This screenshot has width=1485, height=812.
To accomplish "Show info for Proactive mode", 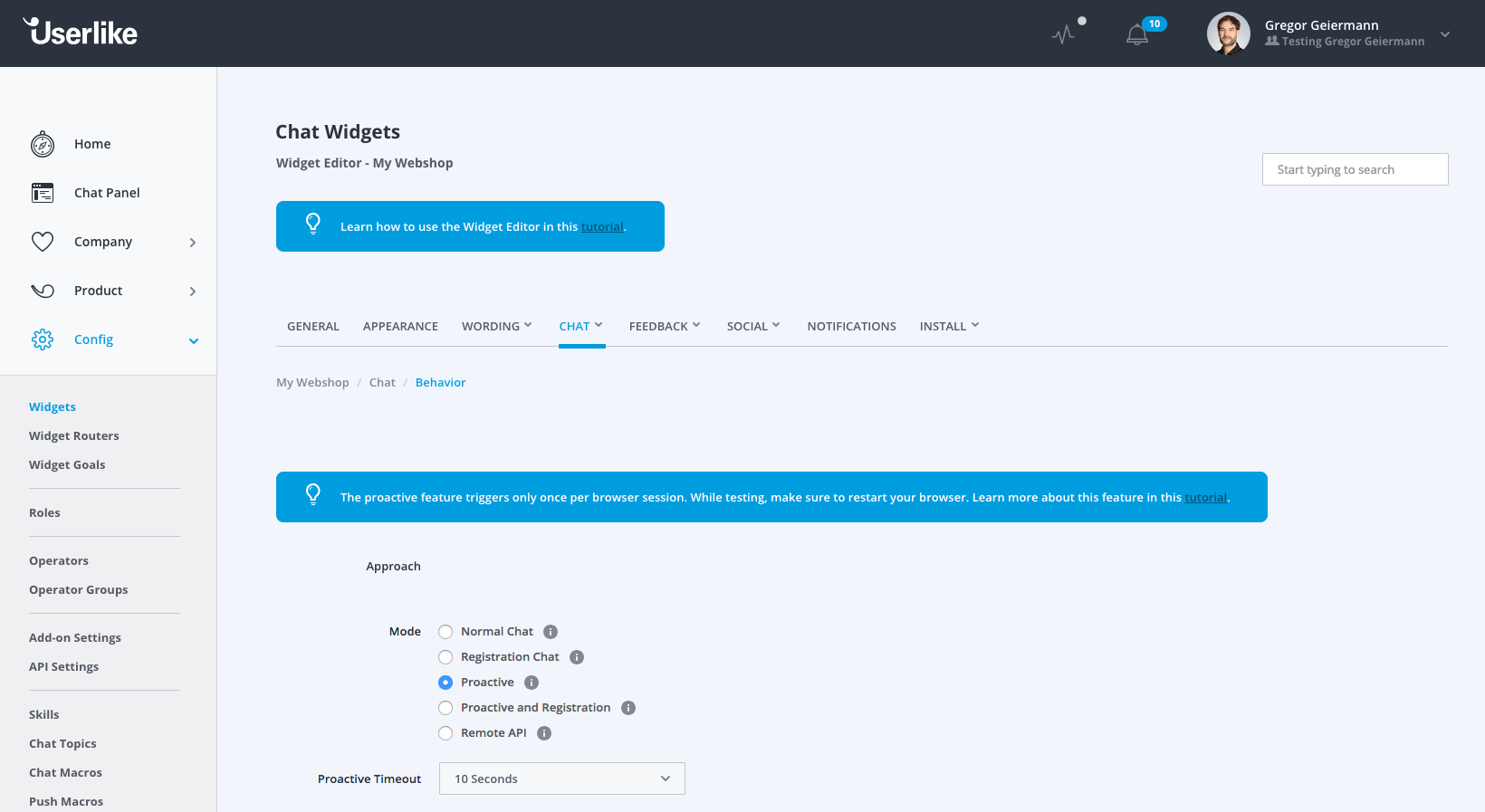I will click(532, 683).
